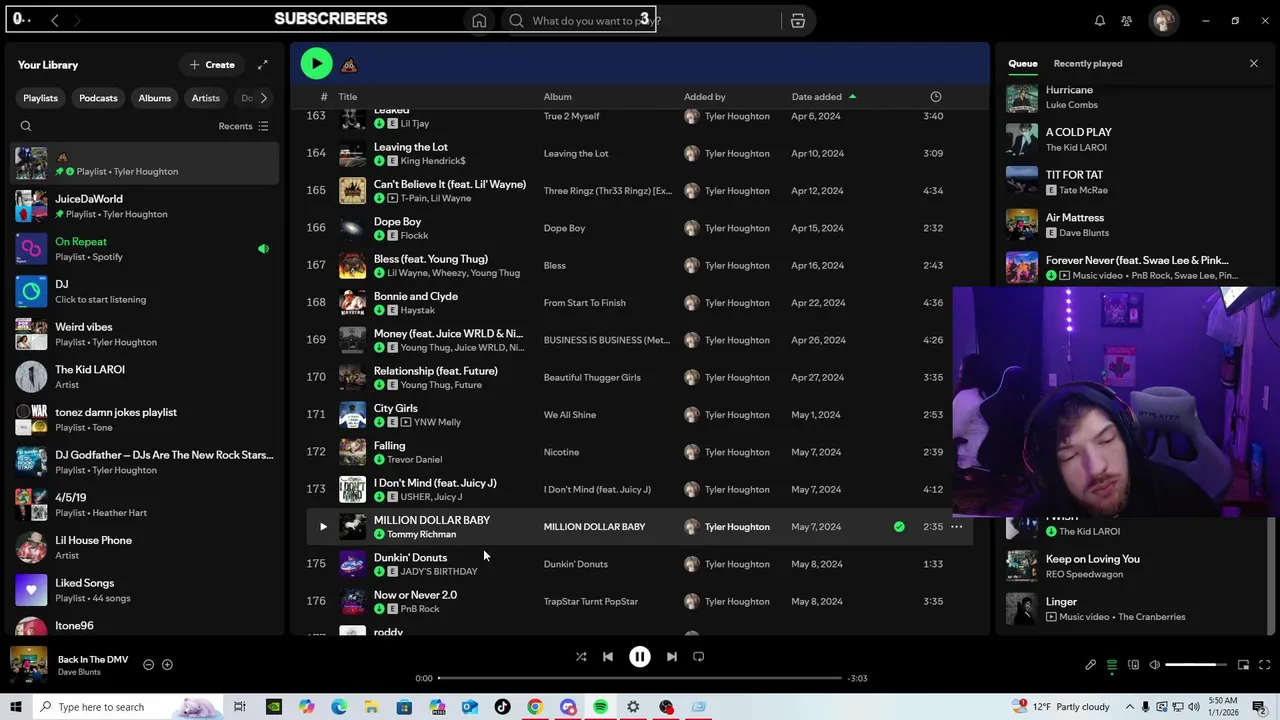Viewport: 1280px width, 720px height.
Task: Open artist link Tommy Richman
Action: (421, 534)
